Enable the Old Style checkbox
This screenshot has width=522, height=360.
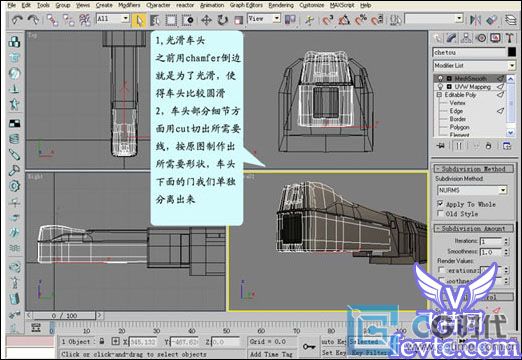(x=440, y=213)
